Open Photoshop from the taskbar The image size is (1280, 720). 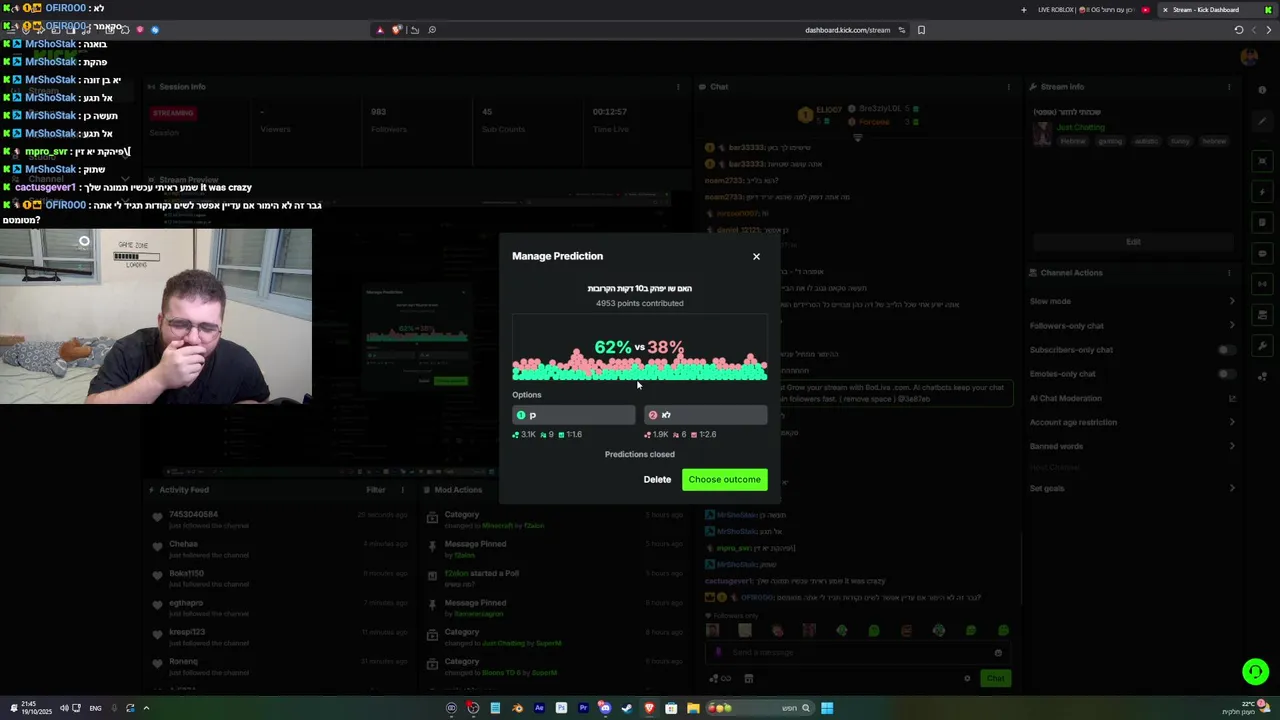561,708
